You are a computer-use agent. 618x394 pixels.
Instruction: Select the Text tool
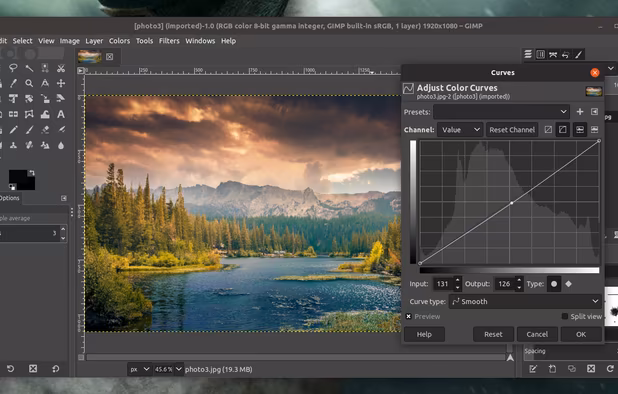(61, 114)
